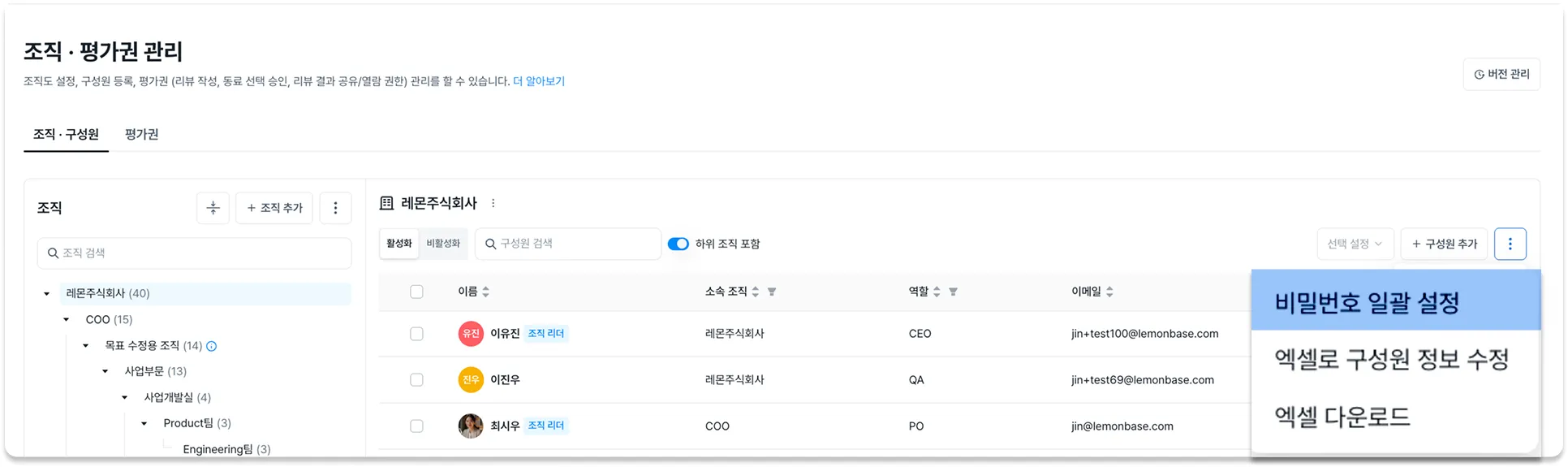Check the 최시우 row checkbox

(416, 426)
